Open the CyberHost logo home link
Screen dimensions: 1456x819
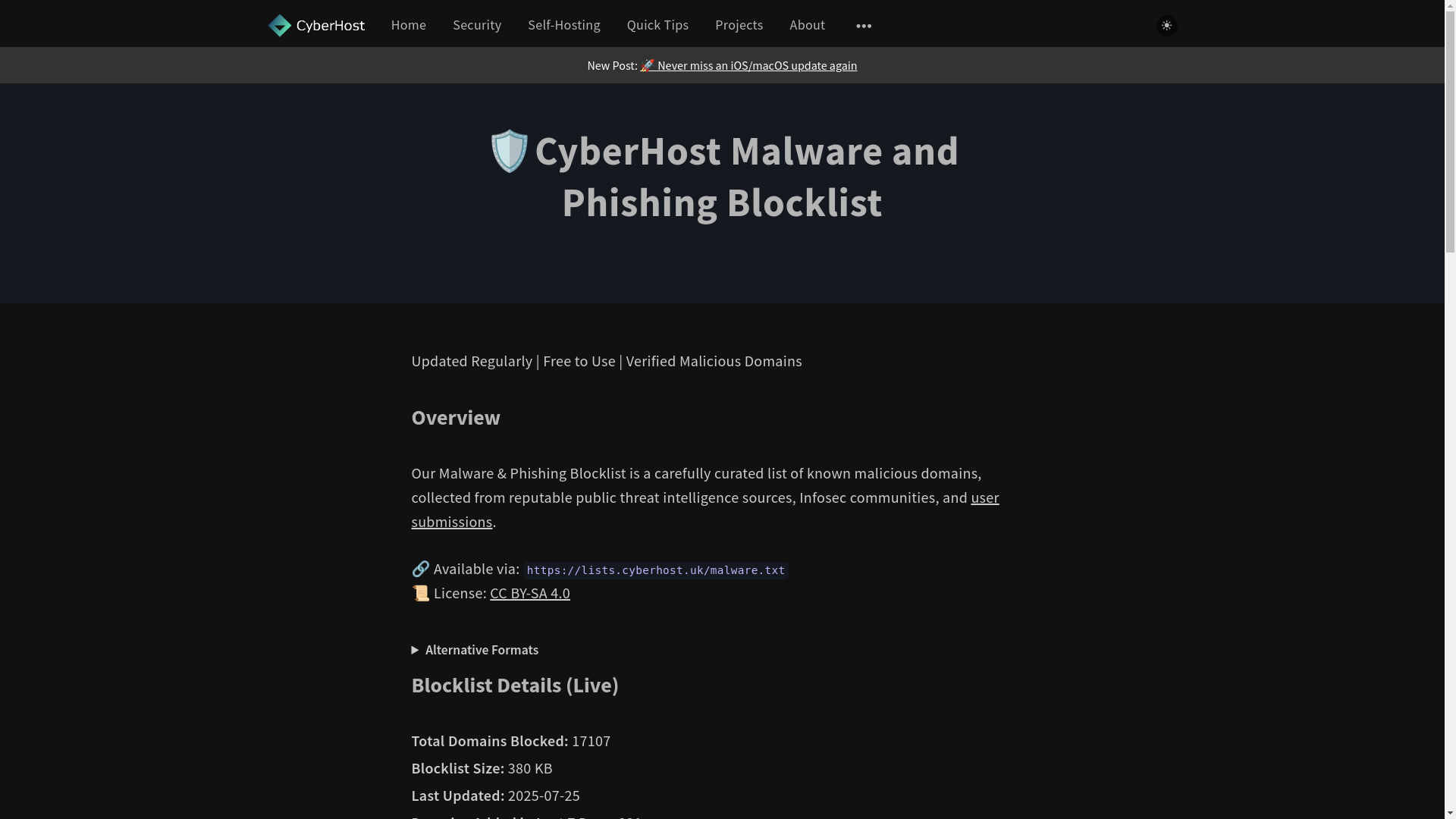(316, 25)
